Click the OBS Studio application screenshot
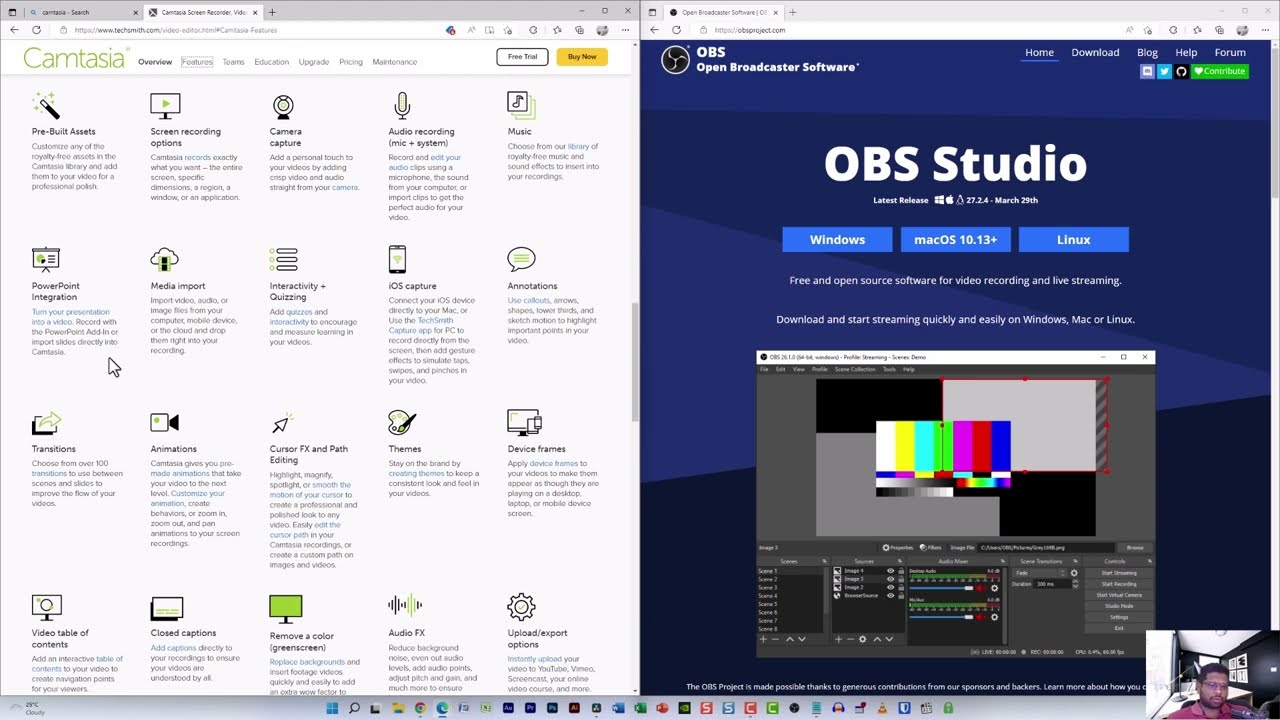1280x720 pixels. tap(956, 505)
